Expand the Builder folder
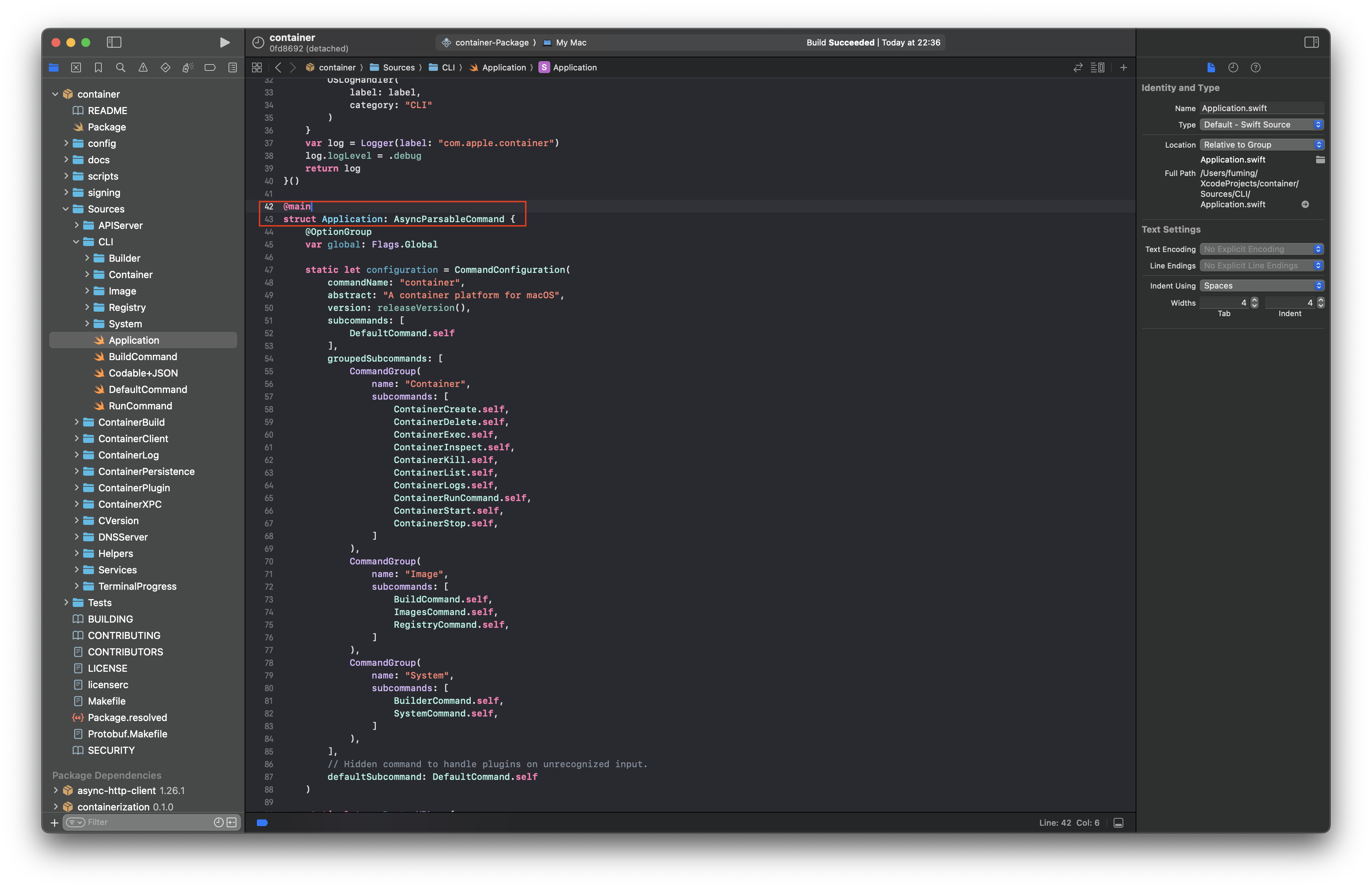The image size is (1372, 888). [x=87, y=258]
